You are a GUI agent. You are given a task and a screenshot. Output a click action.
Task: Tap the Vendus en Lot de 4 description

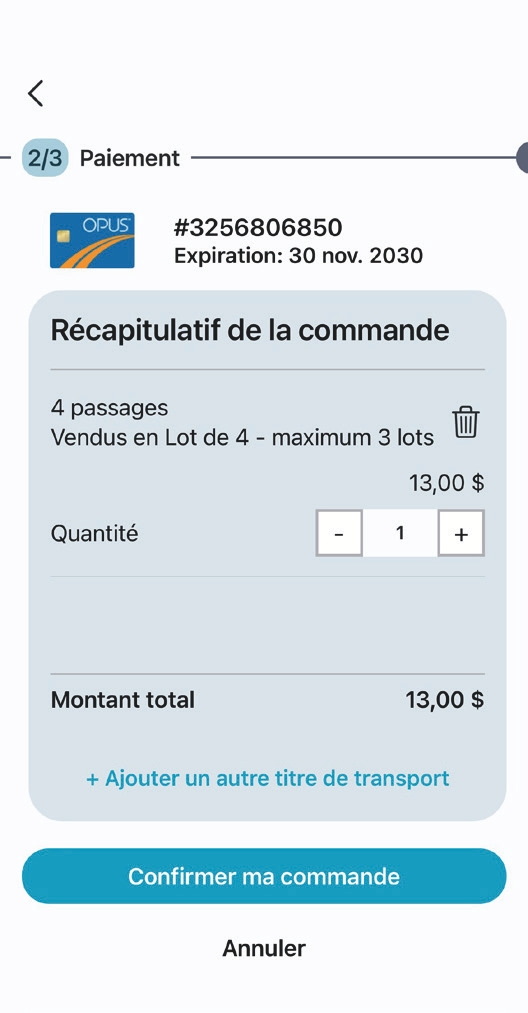242,437
